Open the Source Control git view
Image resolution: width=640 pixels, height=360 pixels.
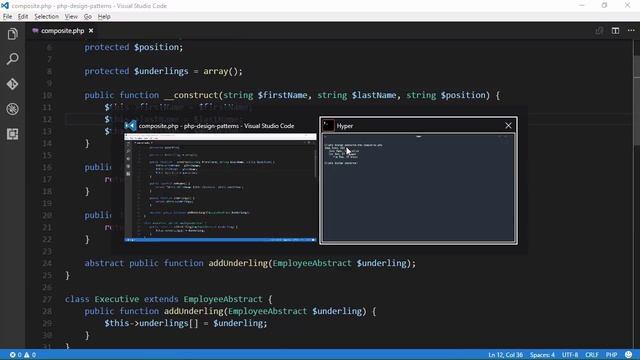click(12, 84)
